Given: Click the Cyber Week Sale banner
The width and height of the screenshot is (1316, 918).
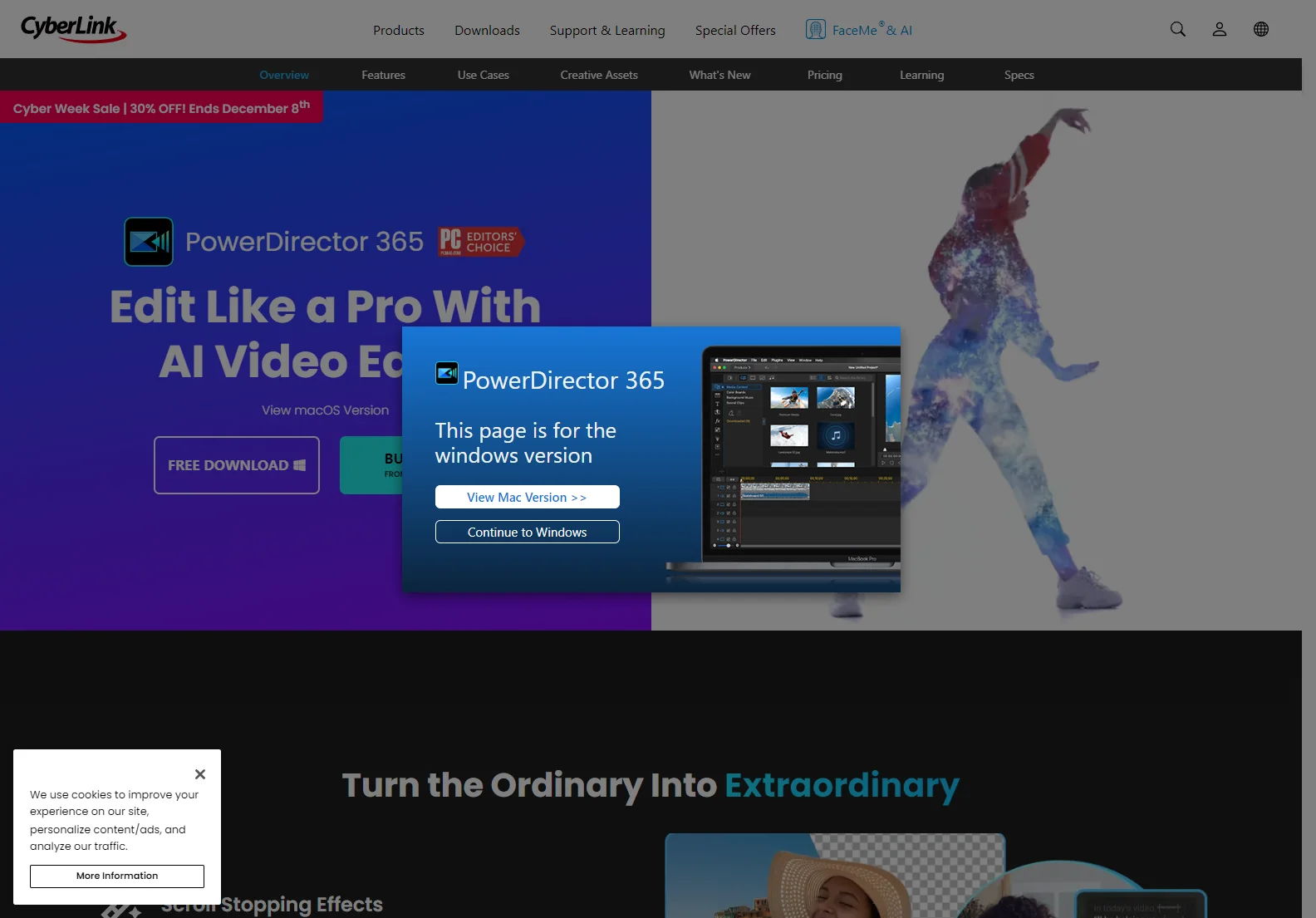Looking at the screenshot, I should pos(161,107).
